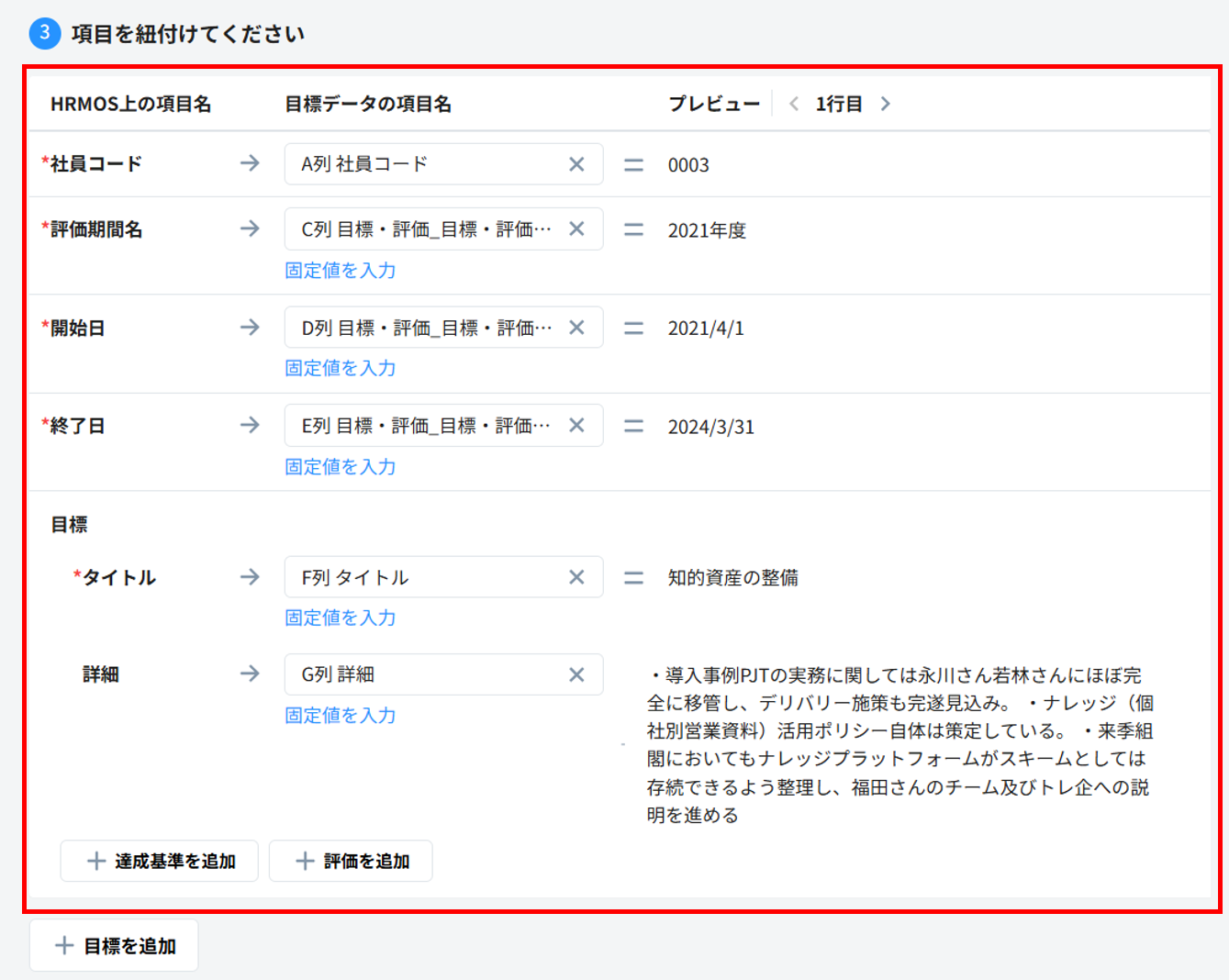
Task: Go to next preview row
Action: tap(885, 104)
